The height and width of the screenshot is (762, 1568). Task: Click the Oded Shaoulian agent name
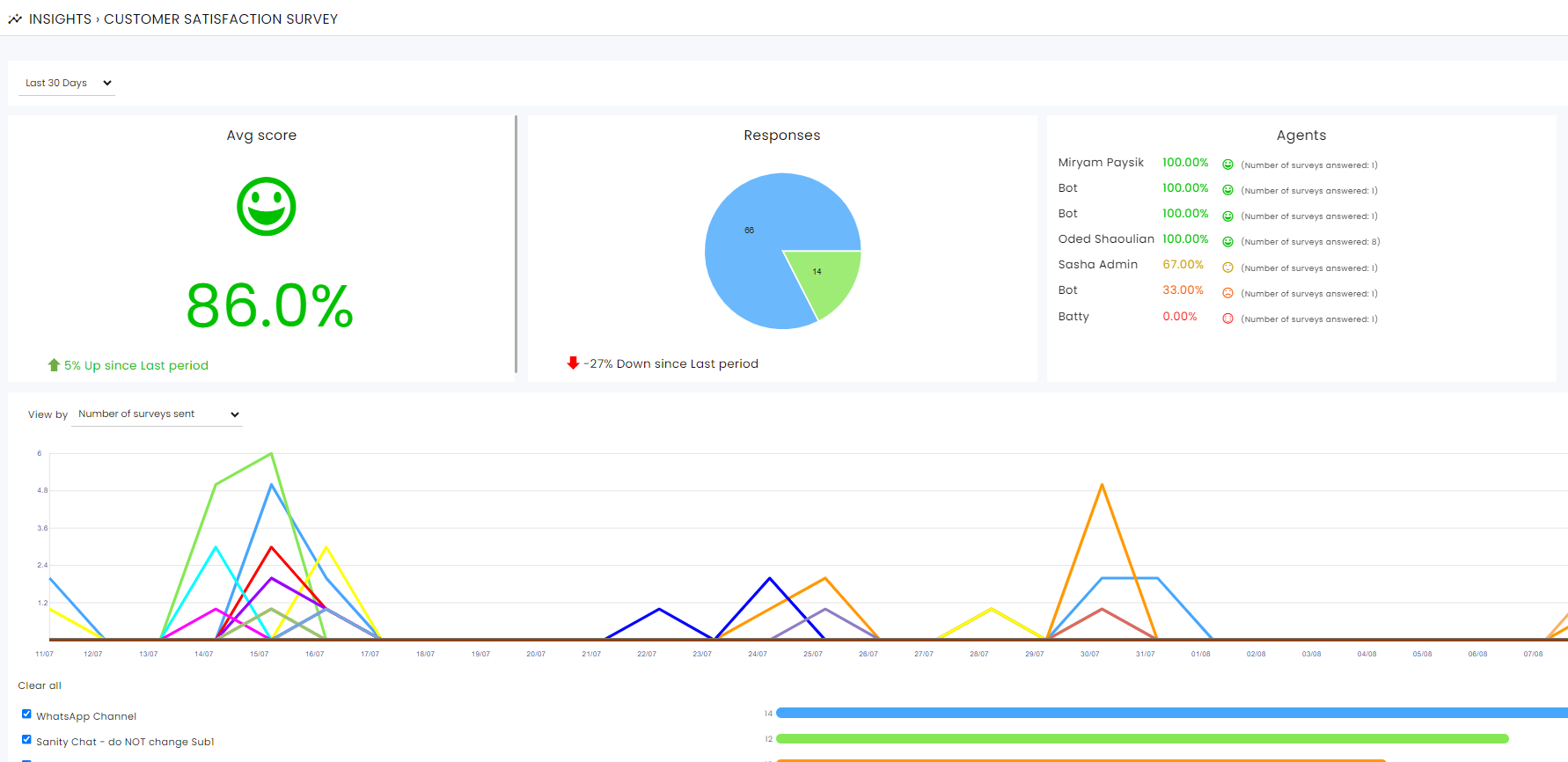pyautogui.click(x=1106, y=239)
